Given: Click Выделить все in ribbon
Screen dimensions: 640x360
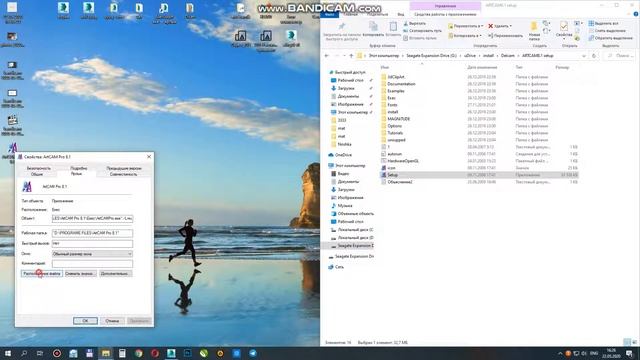Looking at the screenshot, I should click(x=603, y=24).
